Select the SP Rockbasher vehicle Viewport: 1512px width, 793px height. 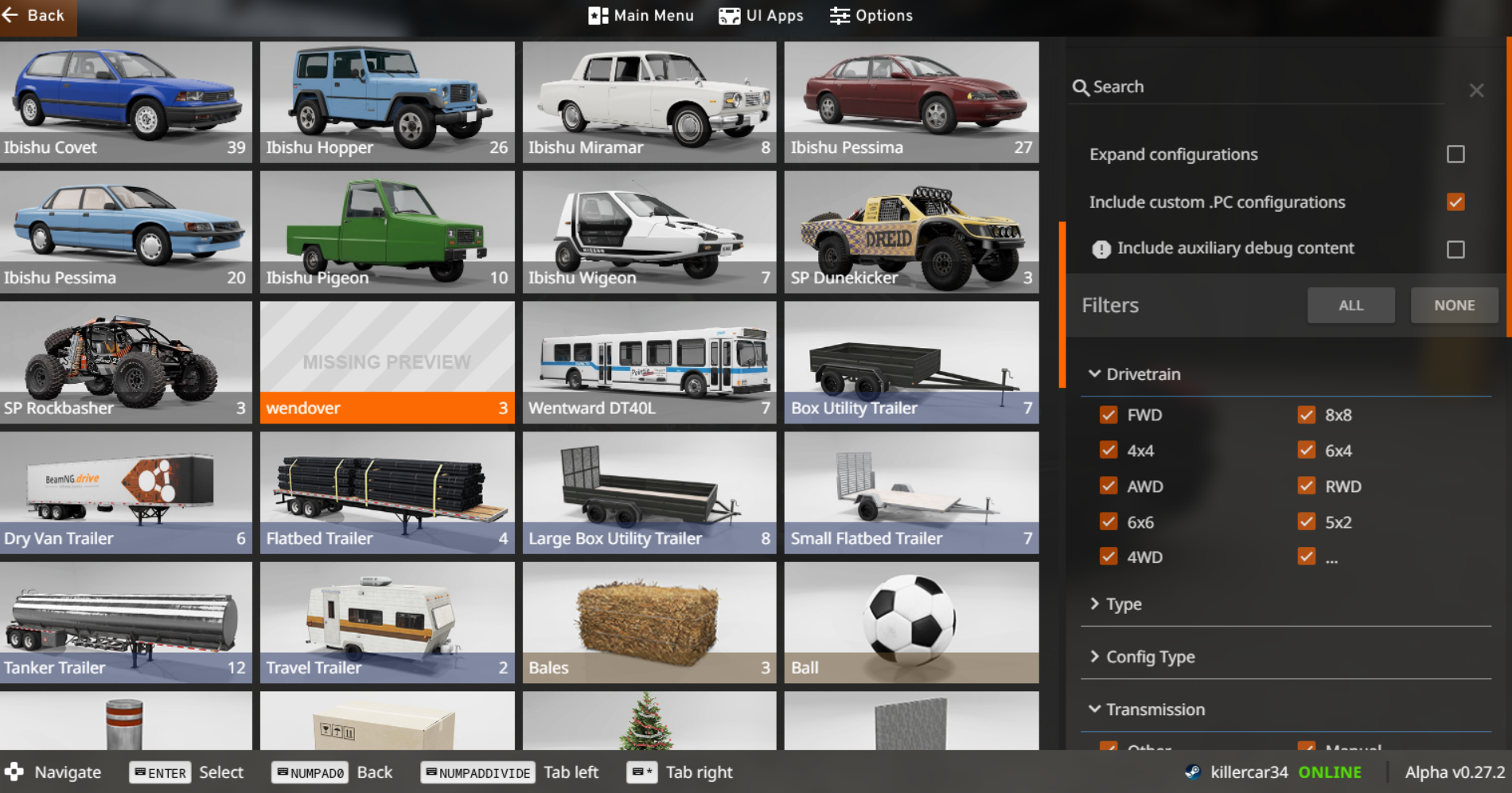(126, 362)
